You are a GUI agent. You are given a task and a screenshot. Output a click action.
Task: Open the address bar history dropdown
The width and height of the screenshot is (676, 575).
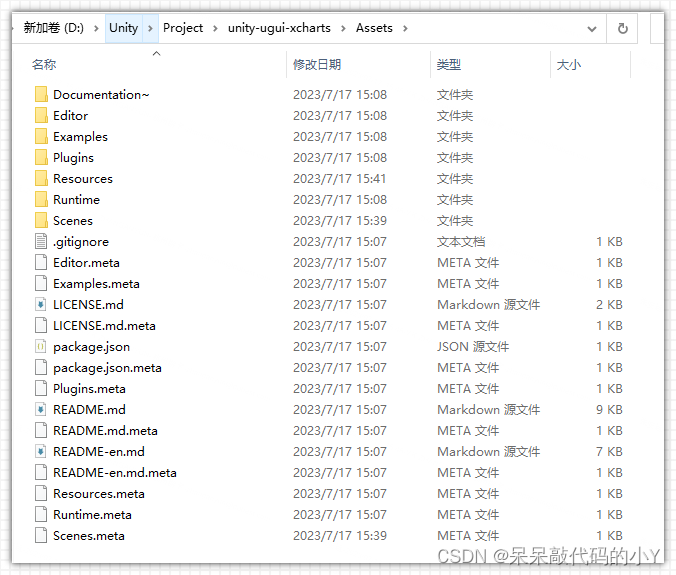[592, 28]
